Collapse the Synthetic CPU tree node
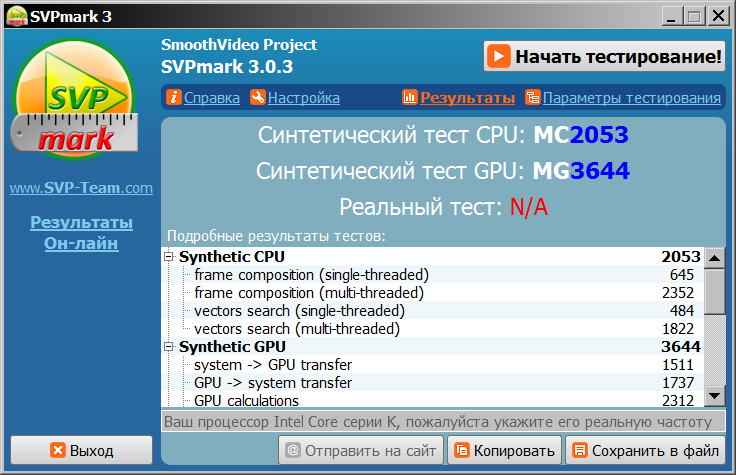The image size is (736, 475). (x=170, y=257)
